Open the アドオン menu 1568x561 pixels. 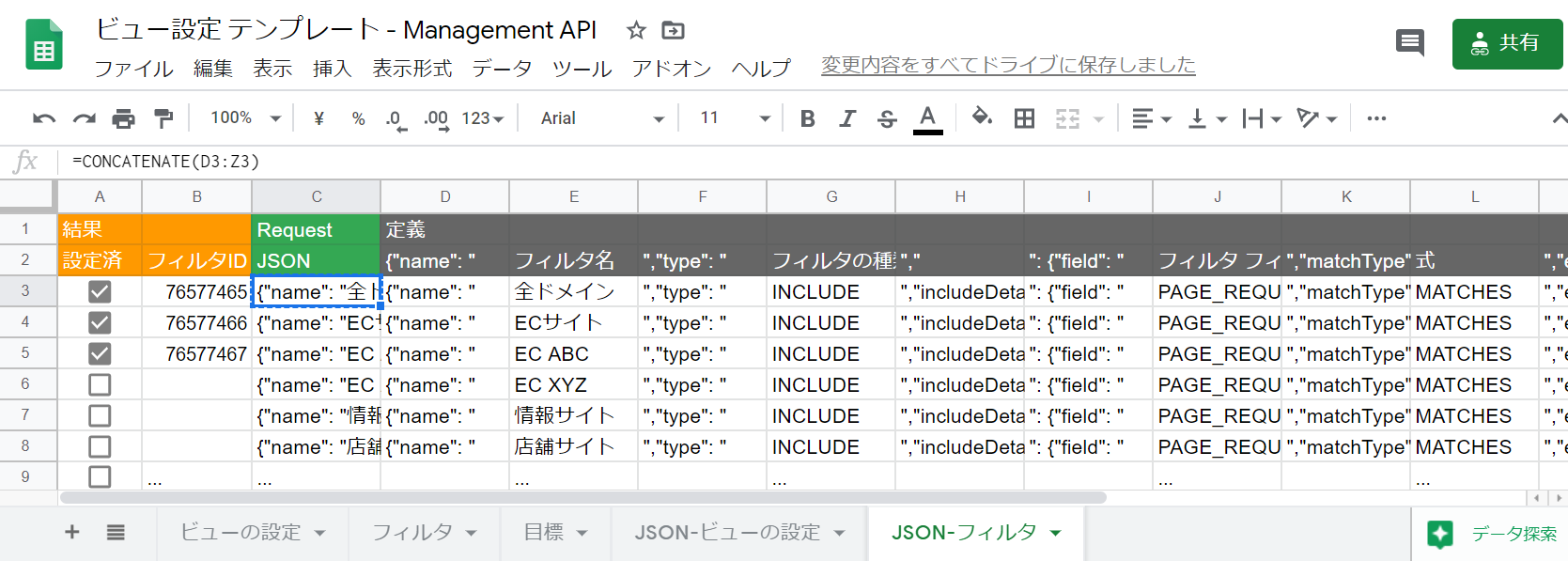click(672, 69)
